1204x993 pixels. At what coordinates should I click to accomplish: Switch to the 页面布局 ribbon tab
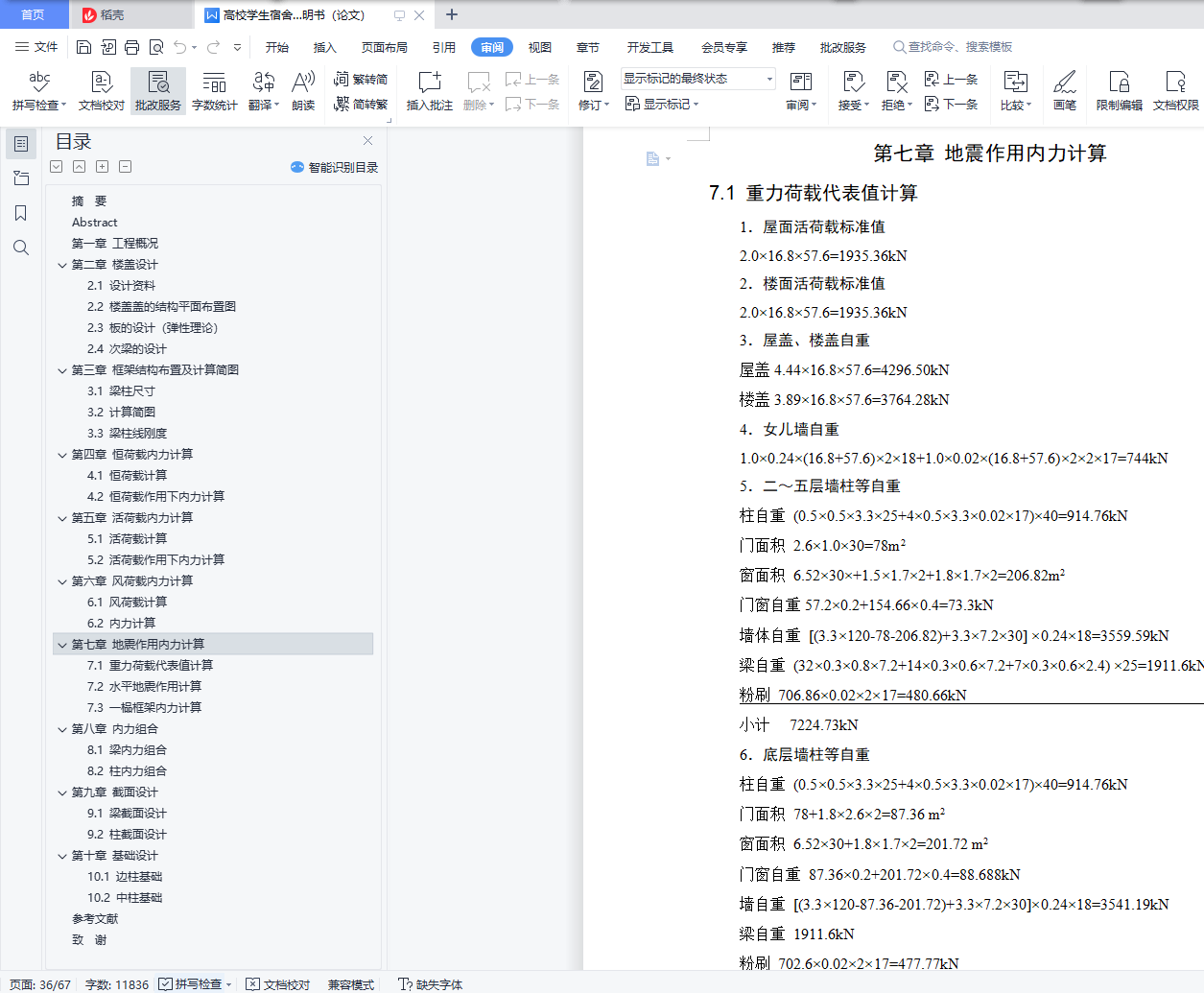[385, 47]
